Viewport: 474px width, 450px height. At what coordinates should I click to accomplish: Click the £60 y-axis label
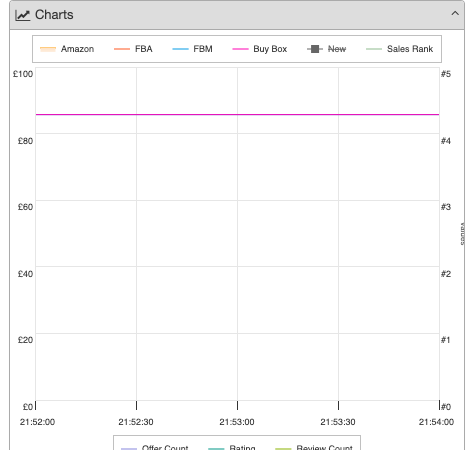25,207
